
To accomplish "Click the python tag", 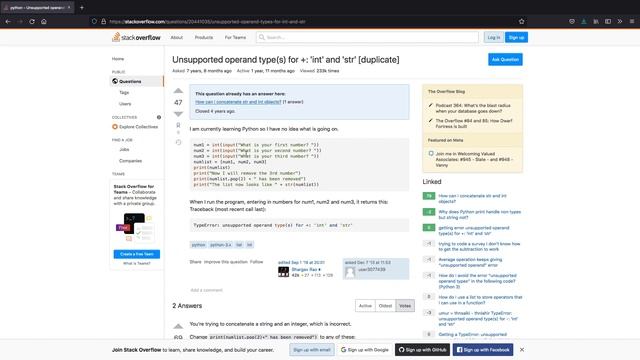I will [x=198, y=245].
